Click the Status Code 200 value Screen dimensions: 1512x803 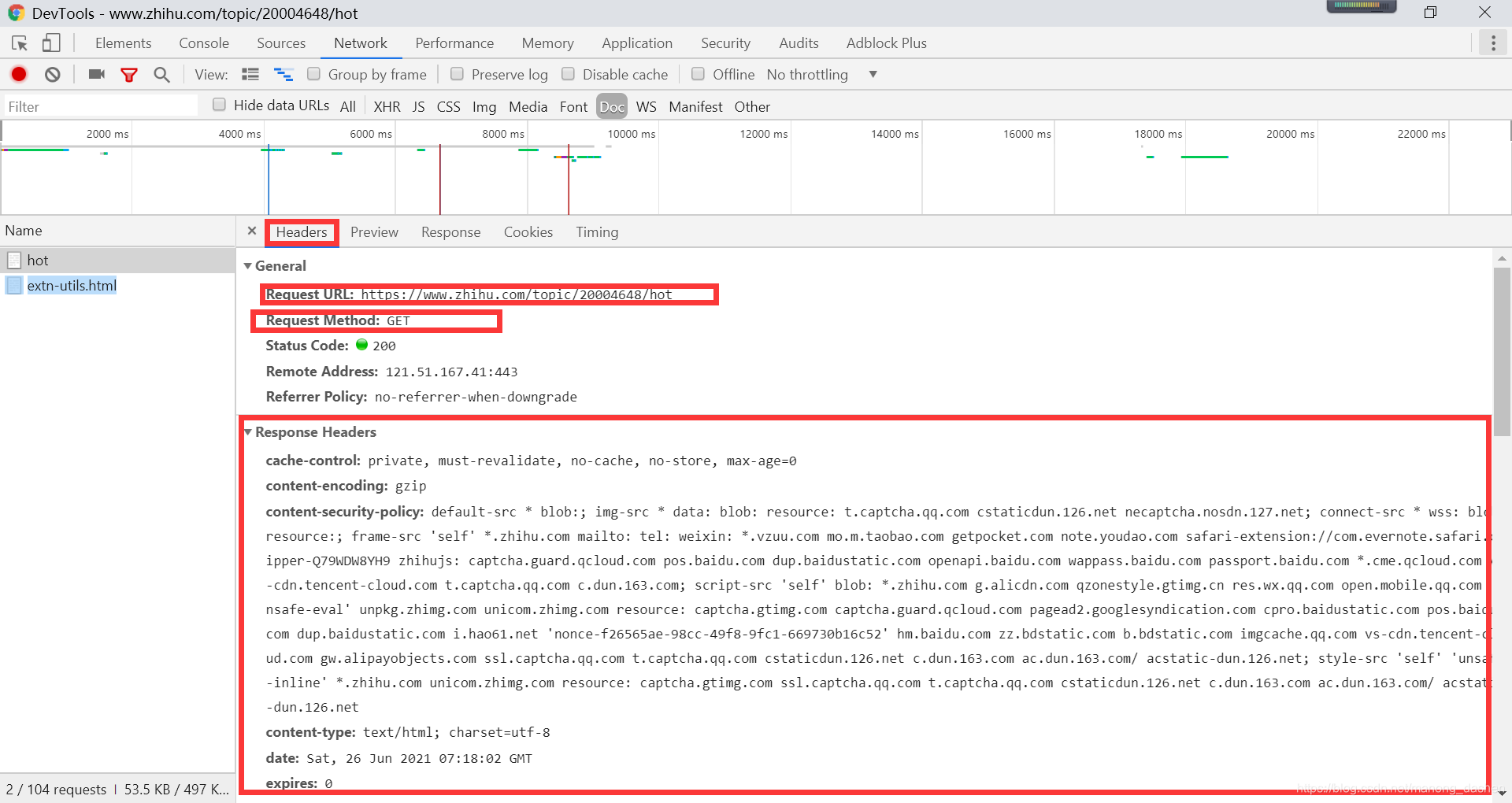pos(384,346)
